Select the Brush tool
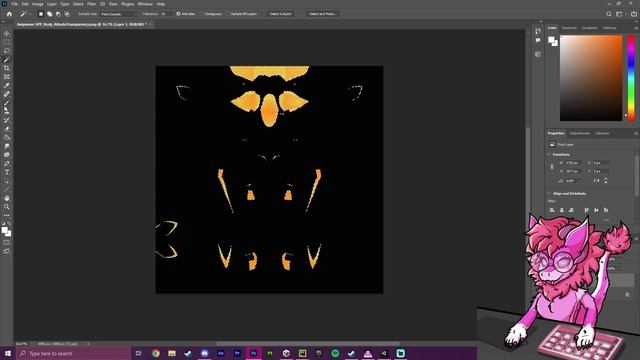This screenshot has width=640, height=360. click(x=7, y=103)
